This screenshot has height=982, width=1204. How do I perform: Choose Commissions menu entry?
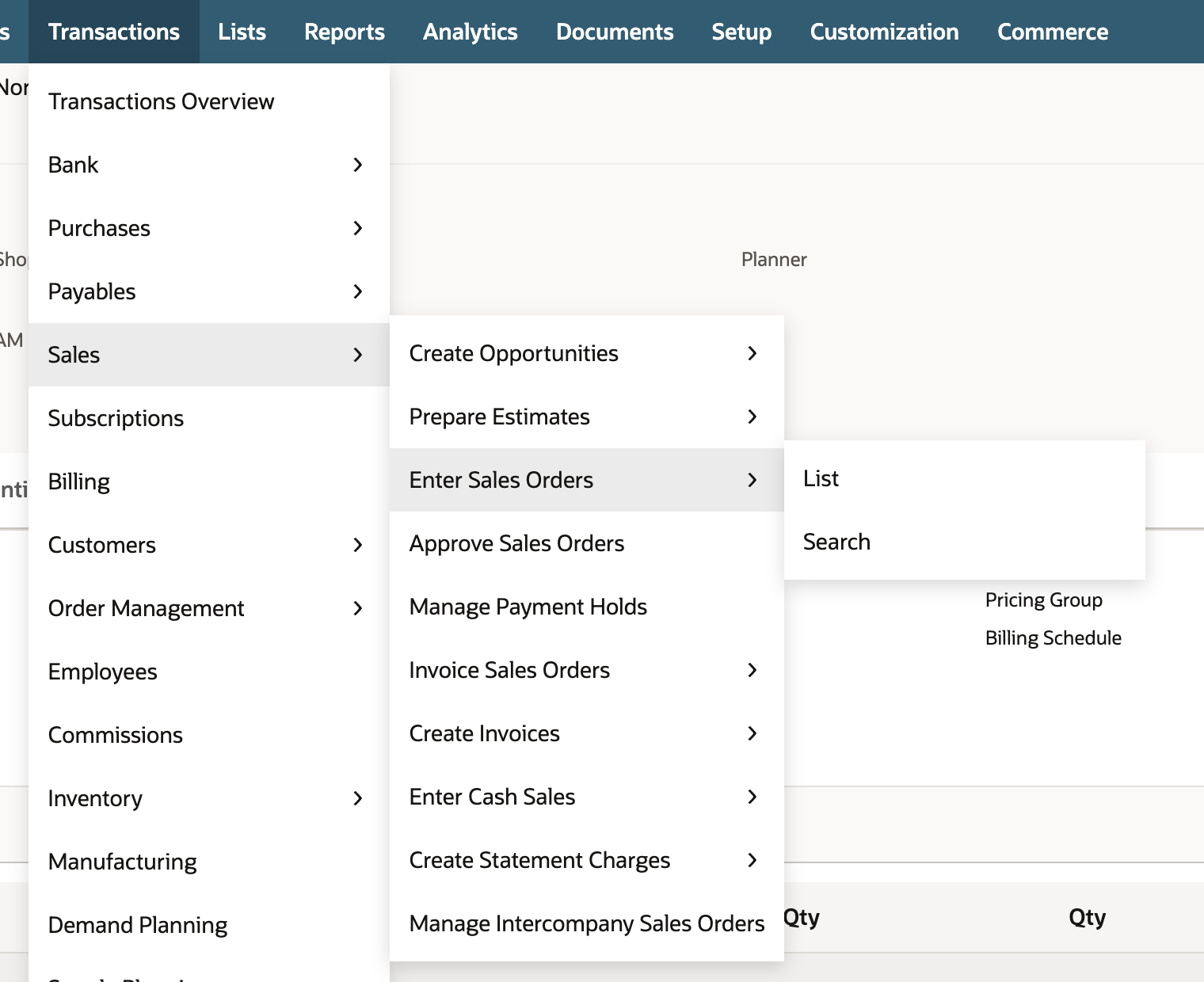pos(209,735)
